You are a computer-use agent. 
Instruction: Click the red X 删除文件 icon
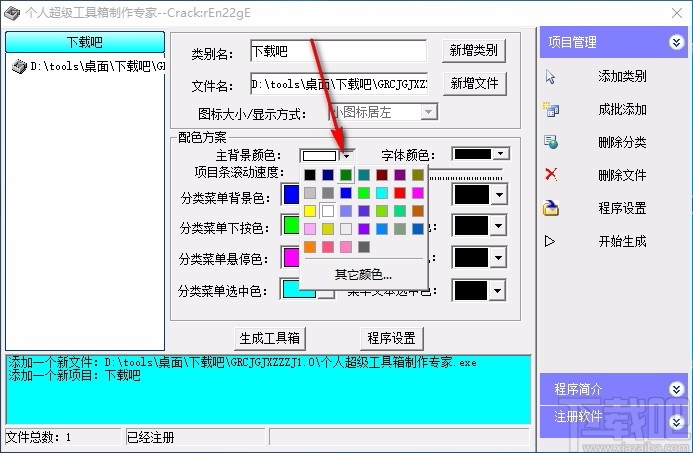(x=551, y=174)
